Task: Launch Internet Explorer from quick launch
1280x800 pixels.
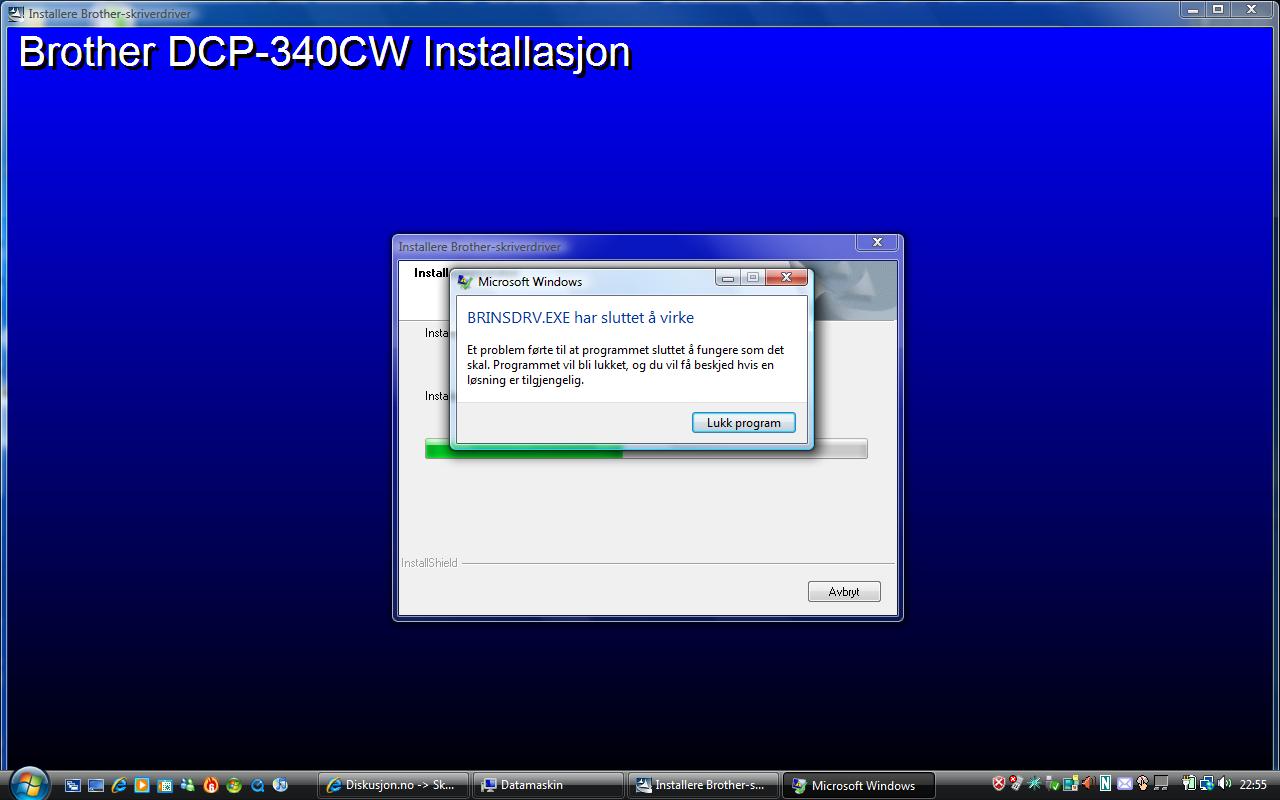Action: tap(119, 785)
